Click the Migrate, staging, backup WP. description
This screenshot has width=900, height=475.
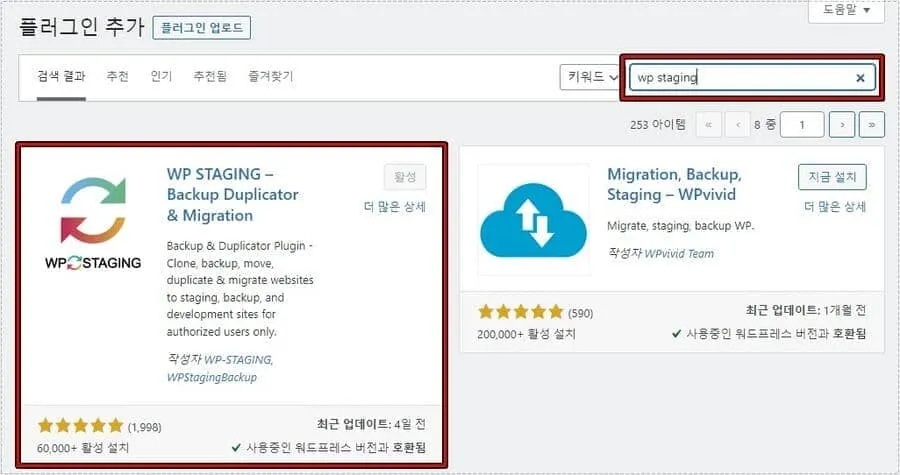point(680,226)
